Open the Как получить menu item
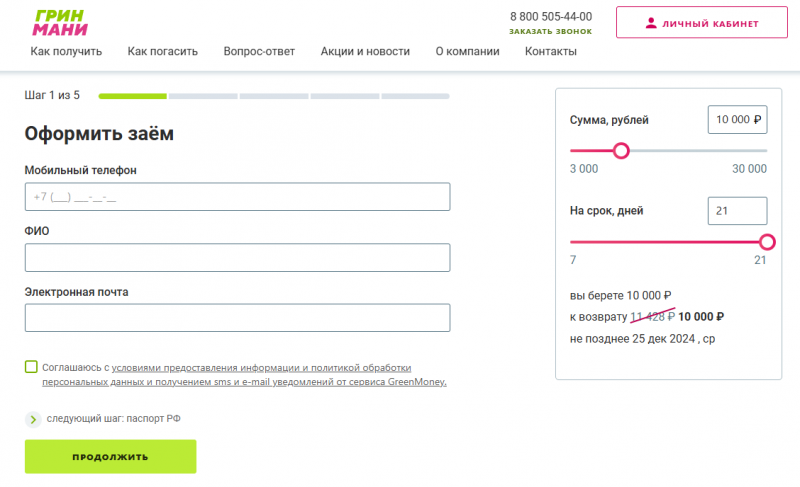 tap(66, 52)
